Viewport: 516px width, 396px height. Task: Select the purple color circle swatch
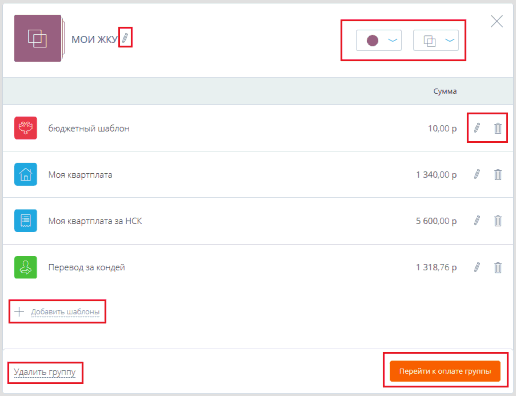coord(372,40)
